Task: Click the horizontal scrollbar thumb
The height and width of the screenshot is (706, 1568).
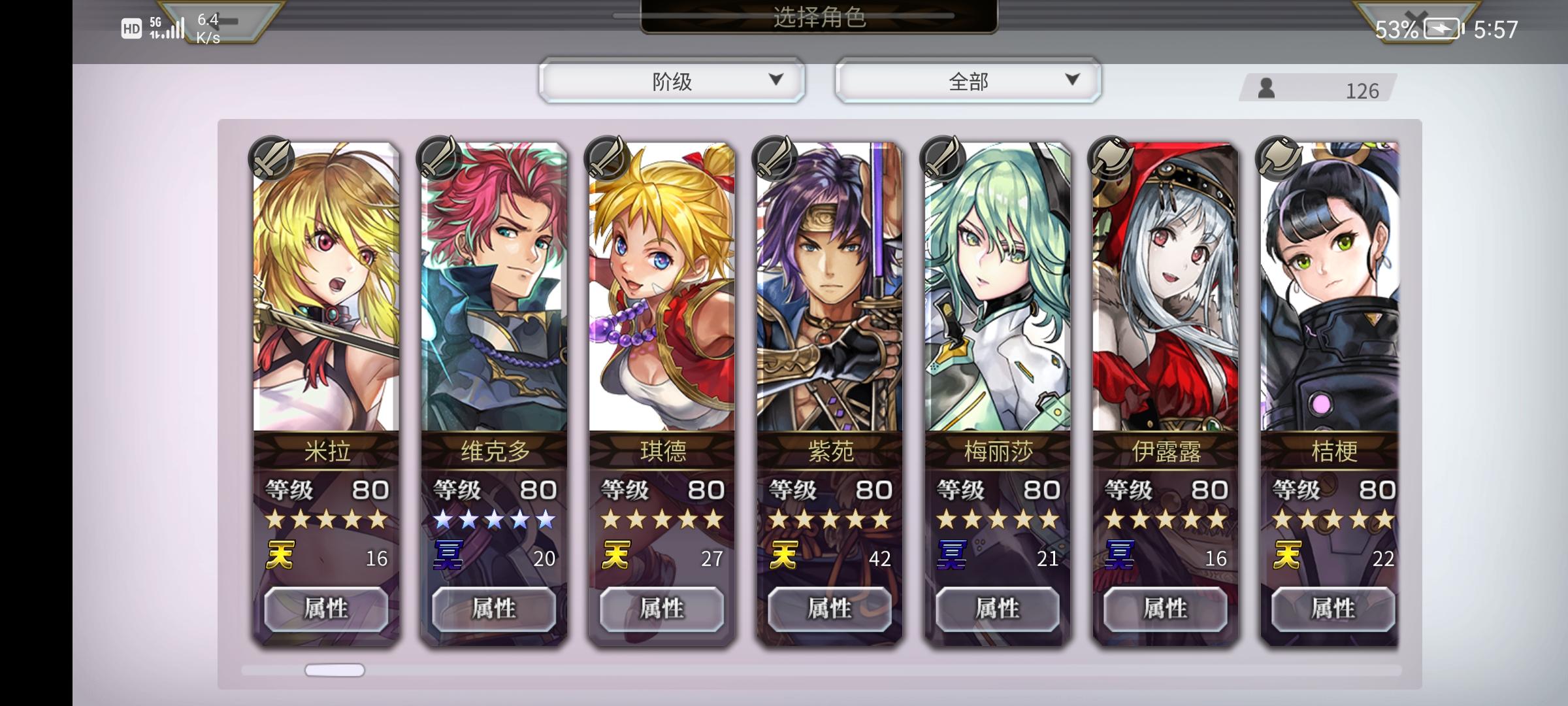Action: point(335,670)
